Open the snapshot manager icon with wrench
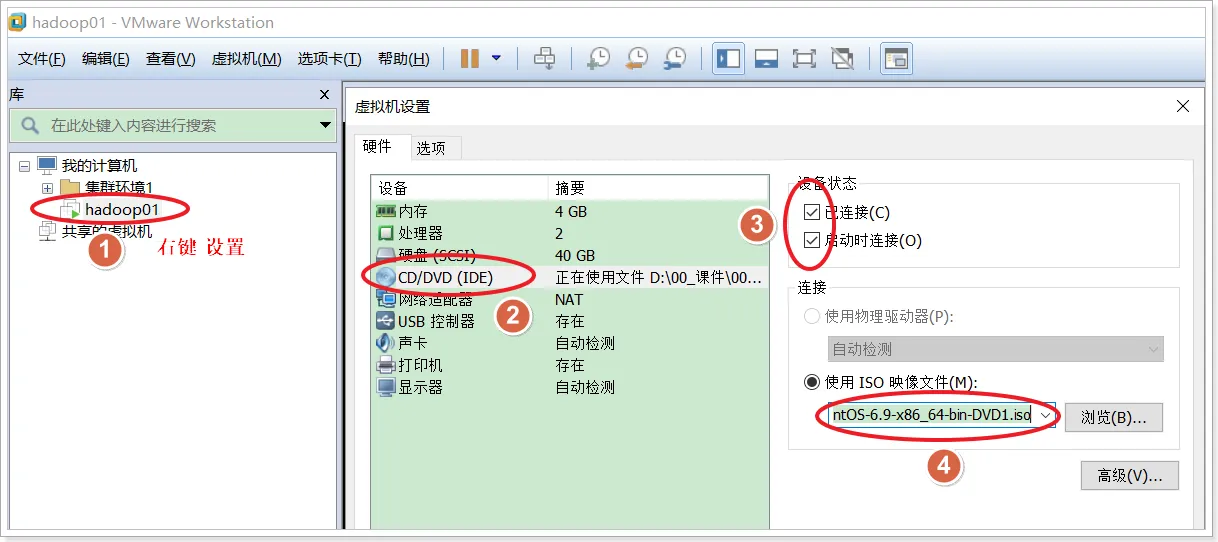 [x=676, y=59]
